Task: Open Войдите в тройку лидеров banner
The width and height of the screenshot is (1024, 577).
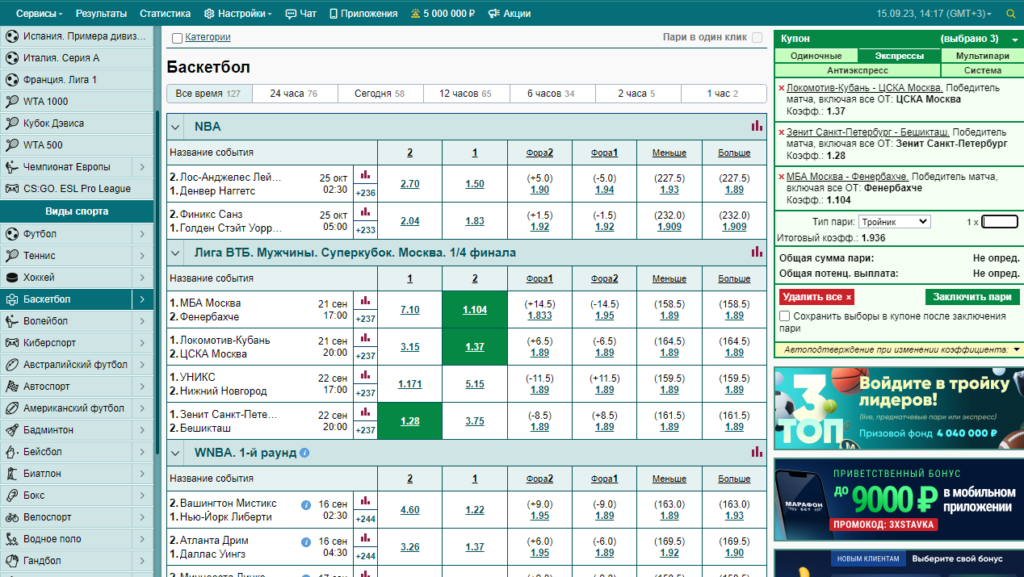Action: (899, 408)
